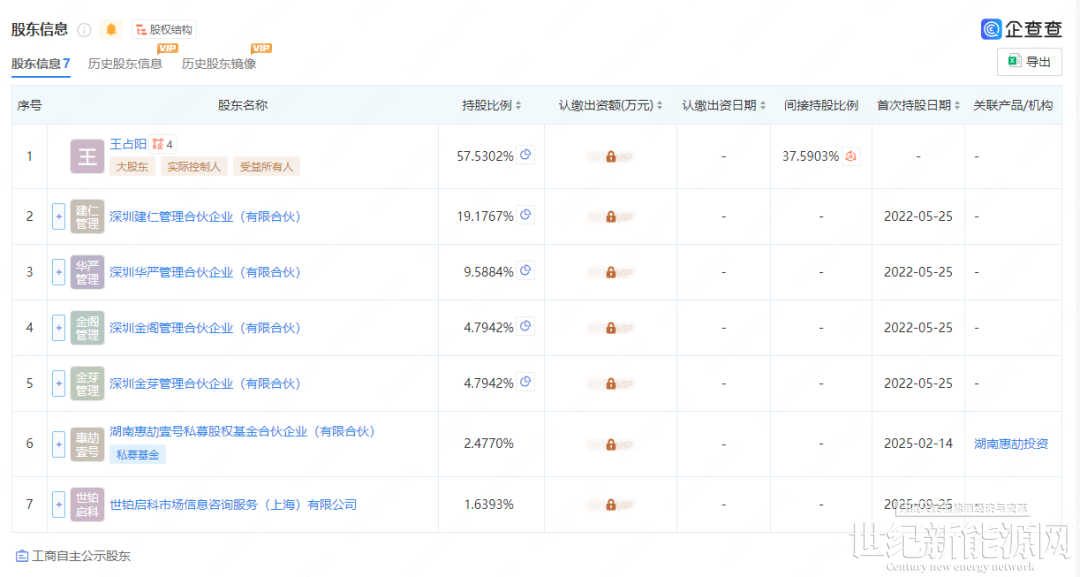Open pie chart icon next to 57.5302%

point(526,155)
